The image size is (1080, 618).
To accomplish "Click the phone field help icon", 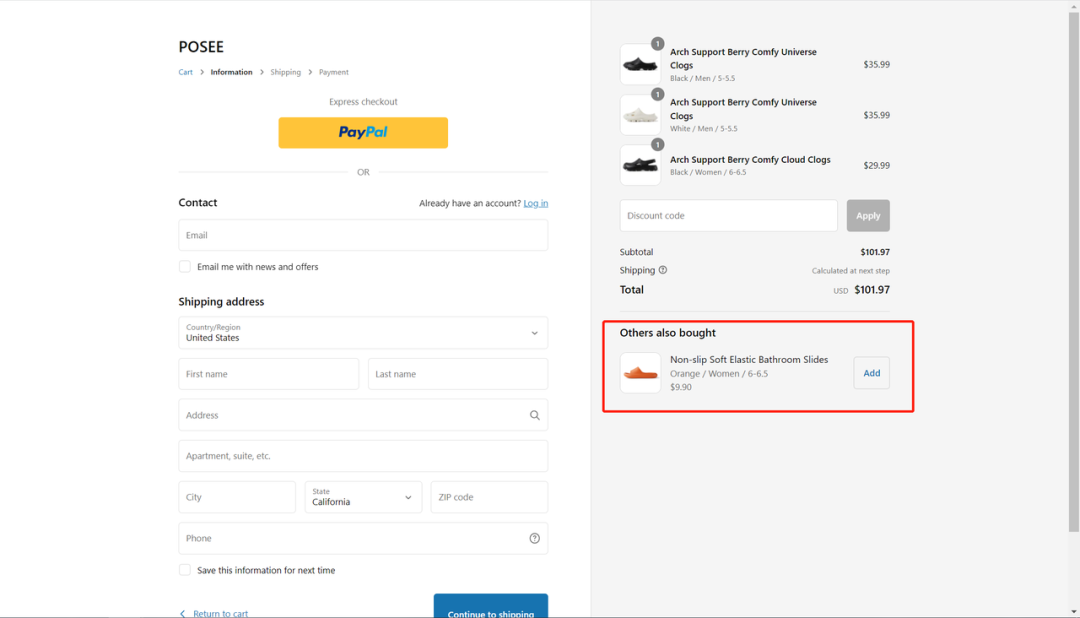I will 534,539.
